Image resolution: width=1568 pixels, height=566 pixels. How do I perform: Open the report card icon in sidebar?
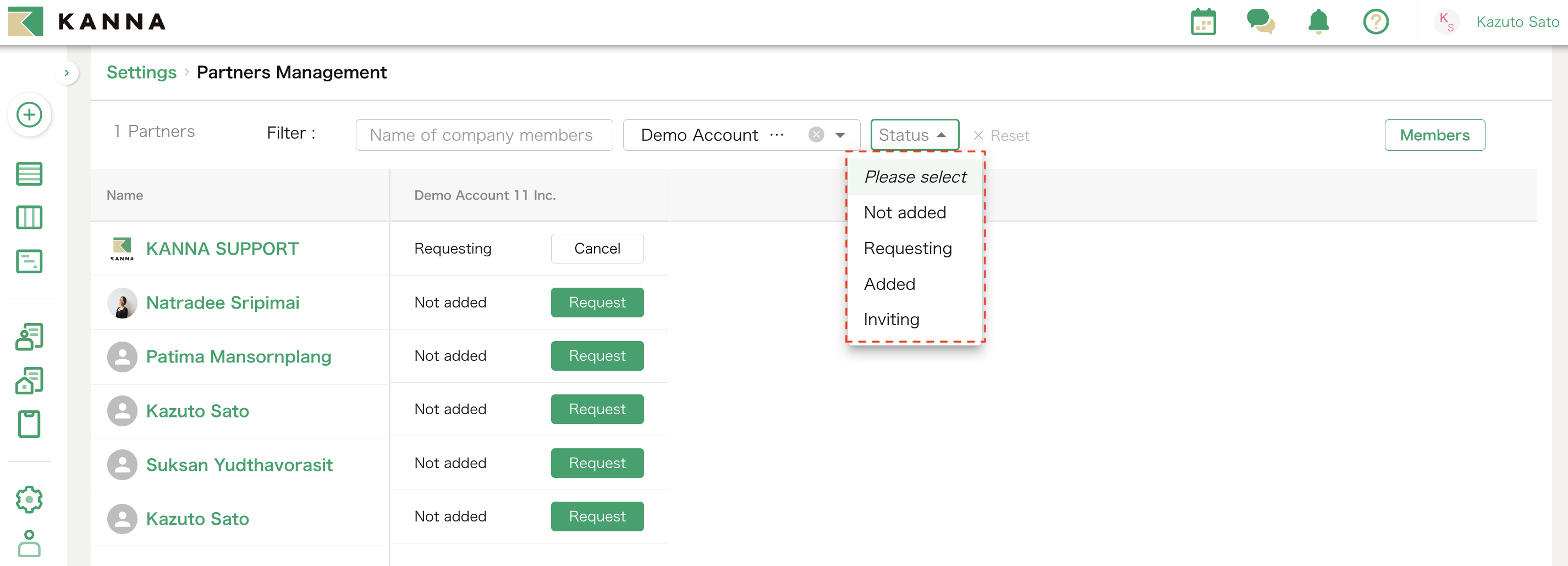[x=29, y=261]
